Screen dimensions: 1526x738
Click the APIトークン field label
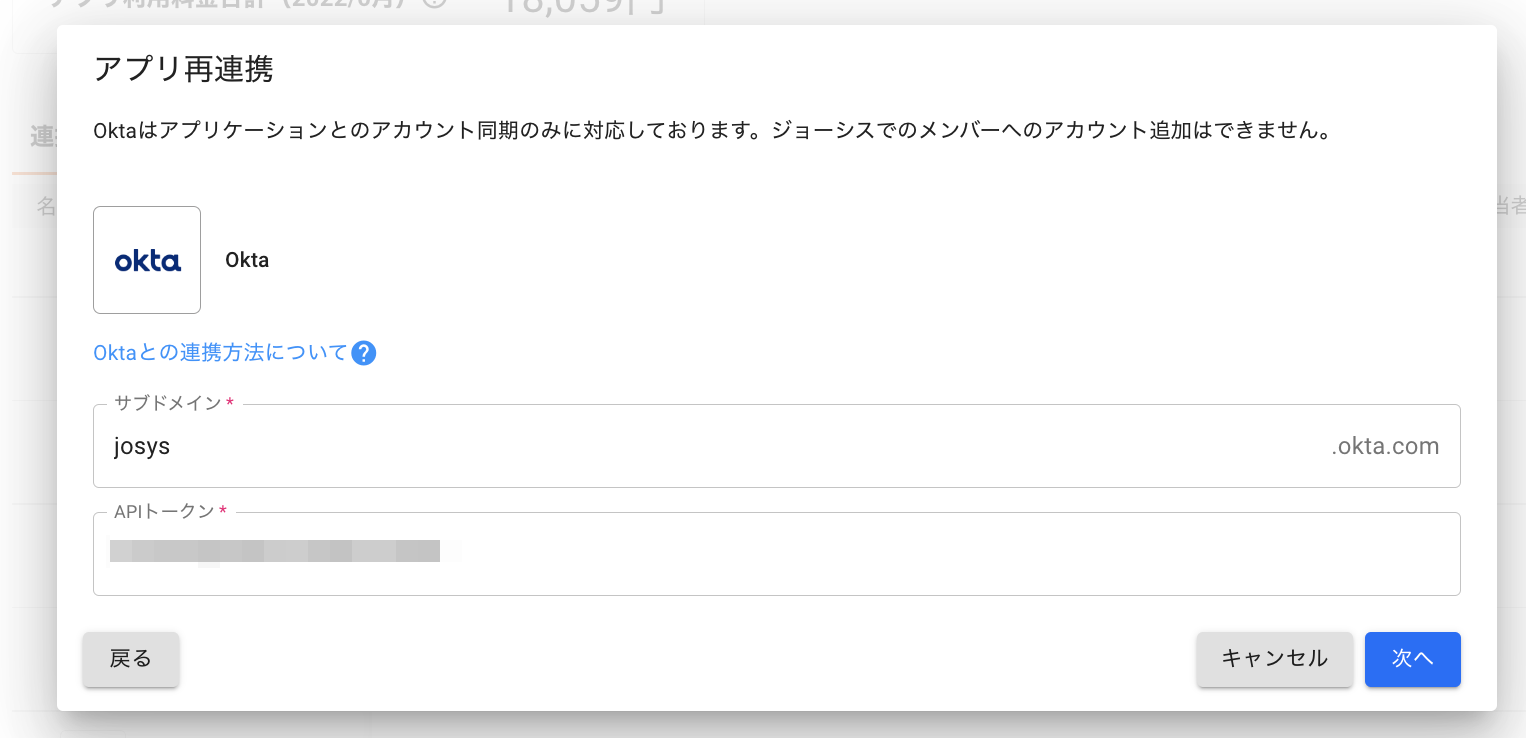coord(164,511)
